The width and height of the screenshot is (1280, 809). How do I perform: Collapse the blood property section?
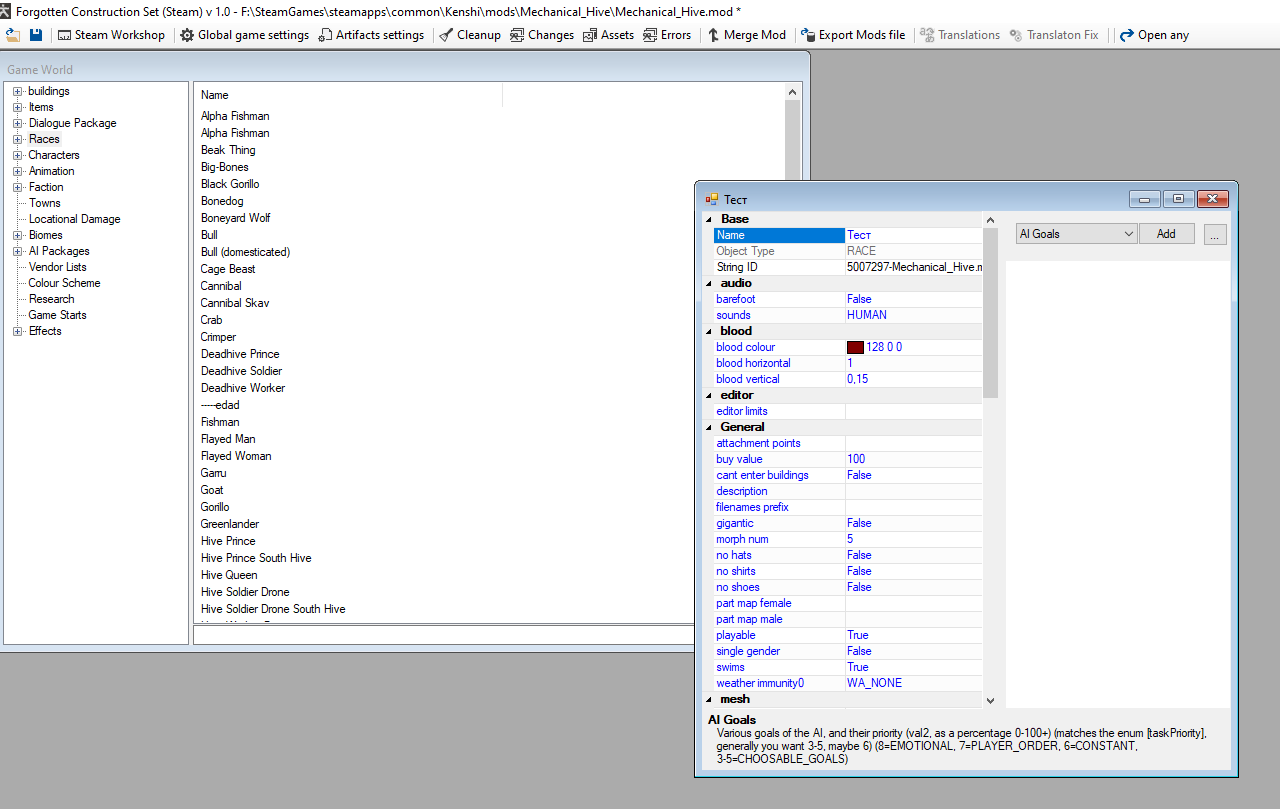point(709,331)
